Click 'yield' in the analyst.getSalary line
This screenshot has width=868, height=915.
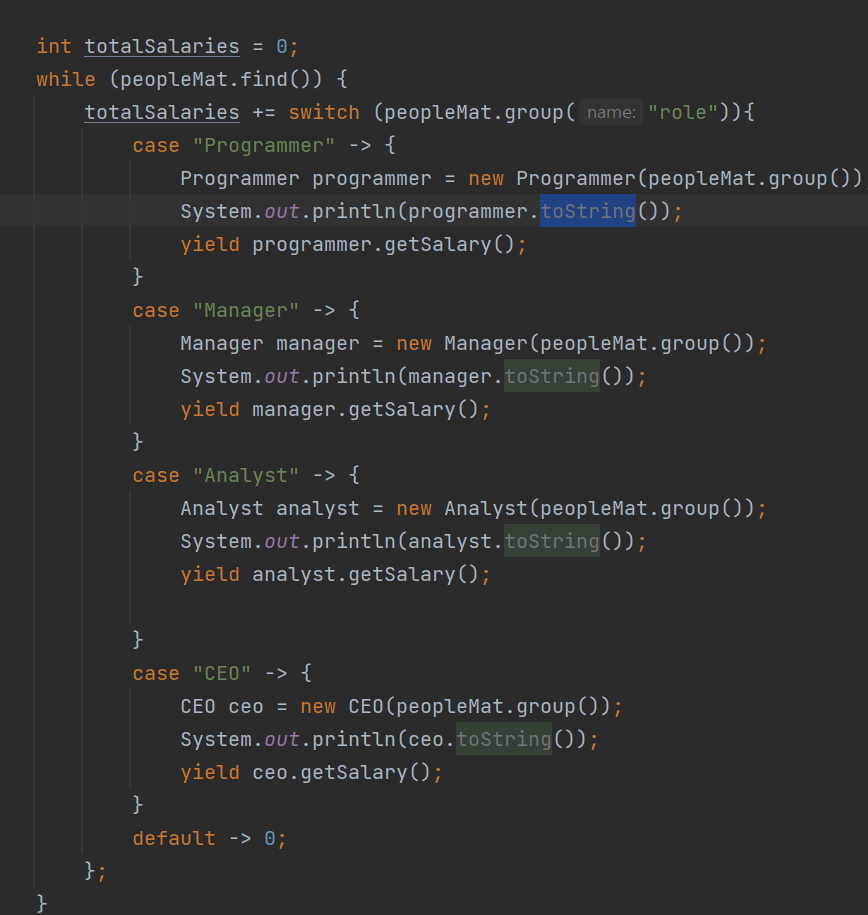point(210,574)
